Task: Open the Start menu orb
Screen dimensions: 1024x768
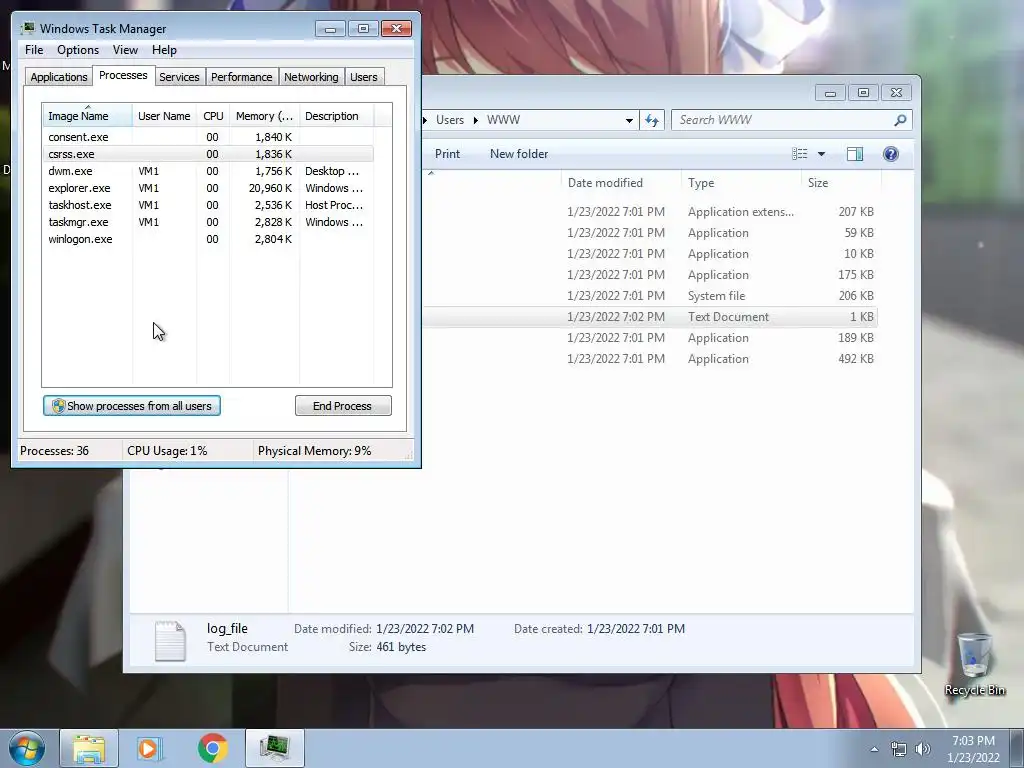Action: coord(27,748)
